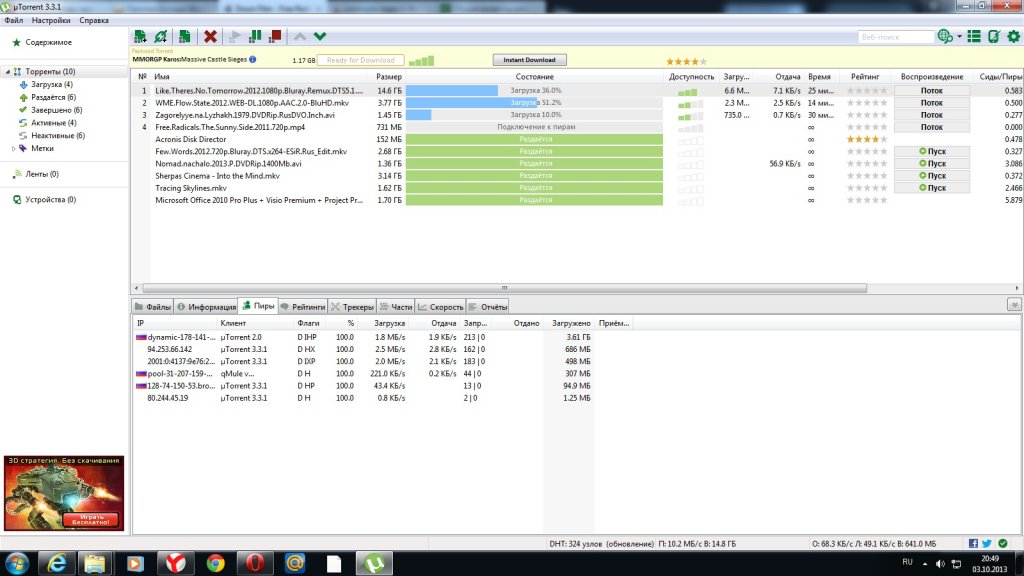Open Google Chrome from the taskbar
The image size is (1024, 576).
click(216, 563)
